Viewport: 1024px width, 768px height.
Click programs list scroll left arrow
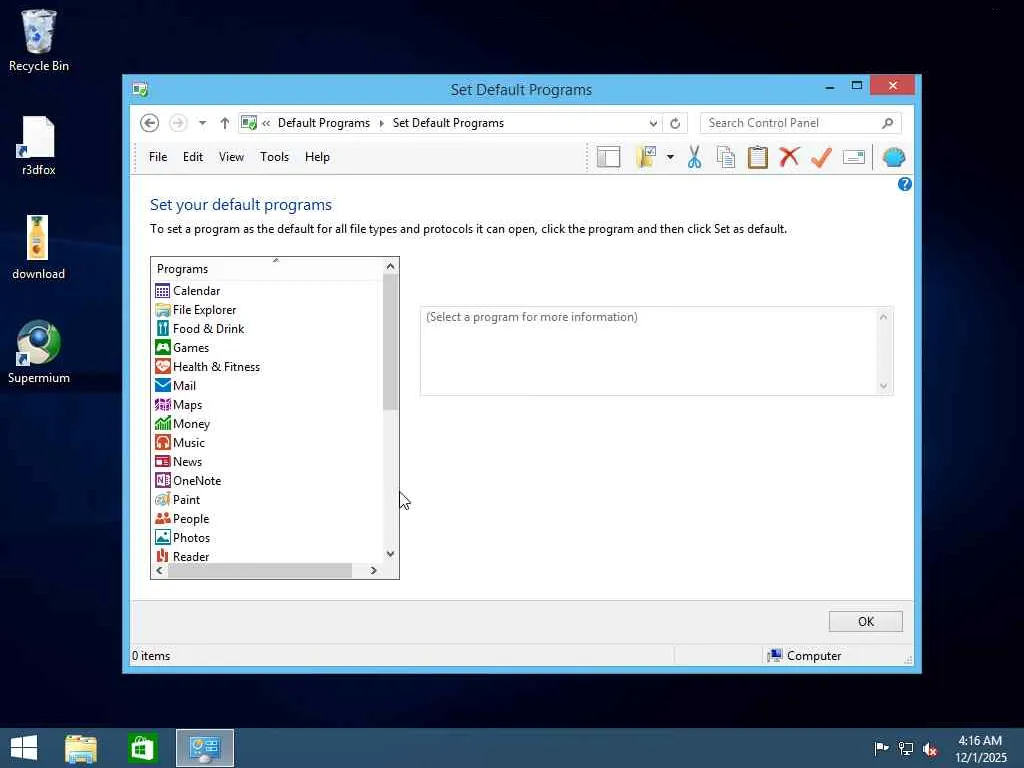(x=159, y=570)
